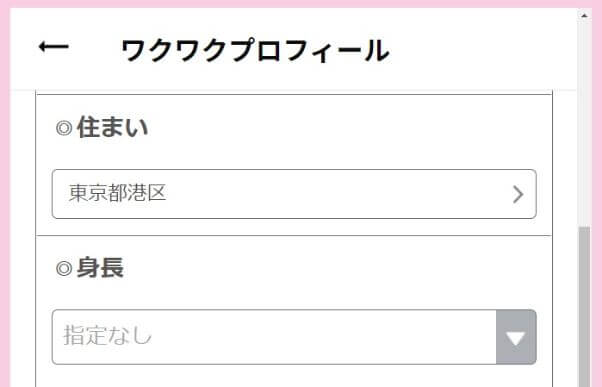Click the gray triangle button for 身長
The height and width of the screenshot is (387, 602).
click(x=516, y=337)
